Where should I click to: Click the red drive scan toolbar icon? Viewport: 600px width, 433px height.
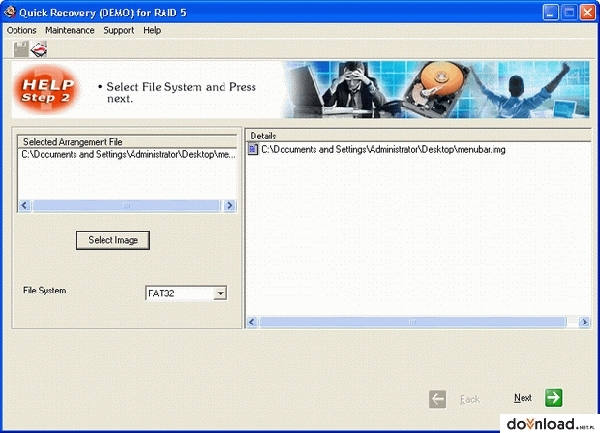pos(39,49)
